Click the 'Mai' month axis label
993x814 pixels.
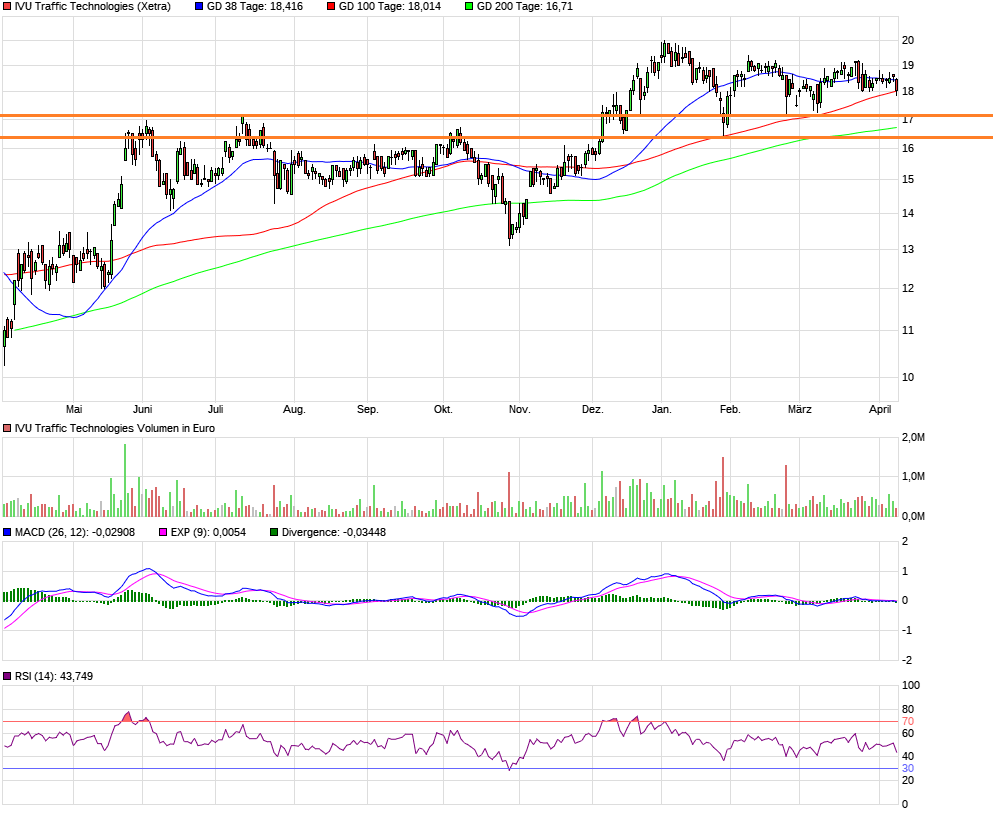point(74,409)
